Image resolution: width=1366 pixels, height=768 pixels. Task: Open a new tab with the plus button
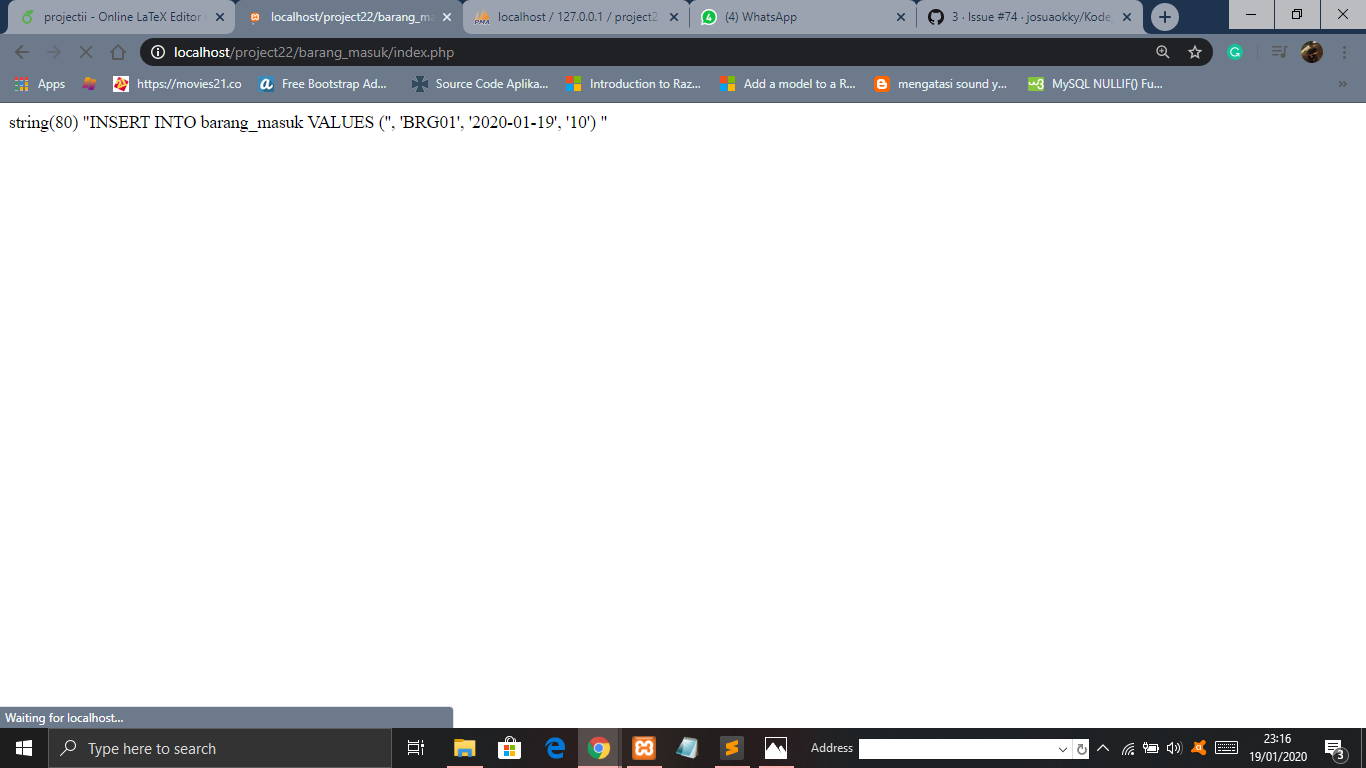(x=1164, y=16)
